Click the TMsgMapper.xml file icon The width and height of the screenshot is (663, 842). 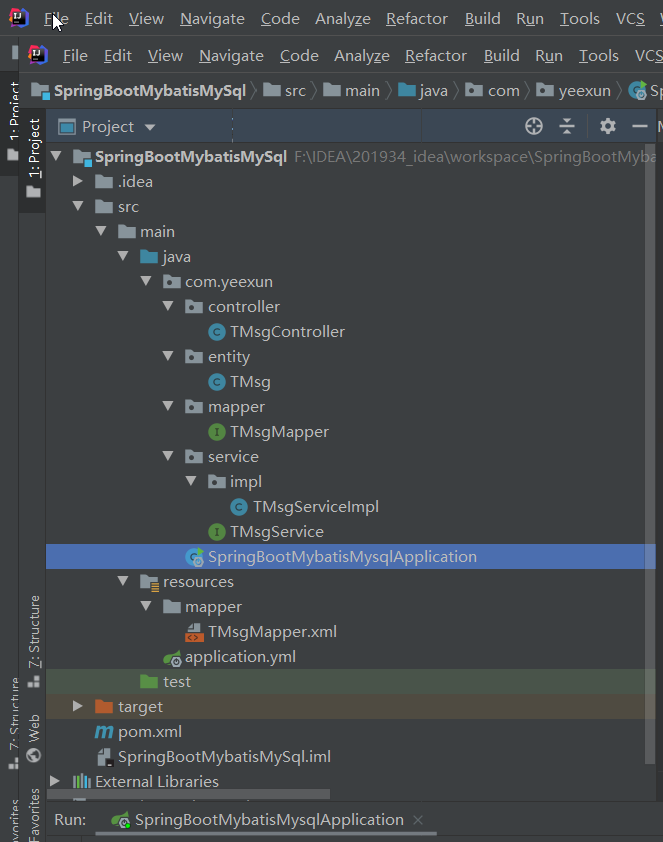(196, 631)
